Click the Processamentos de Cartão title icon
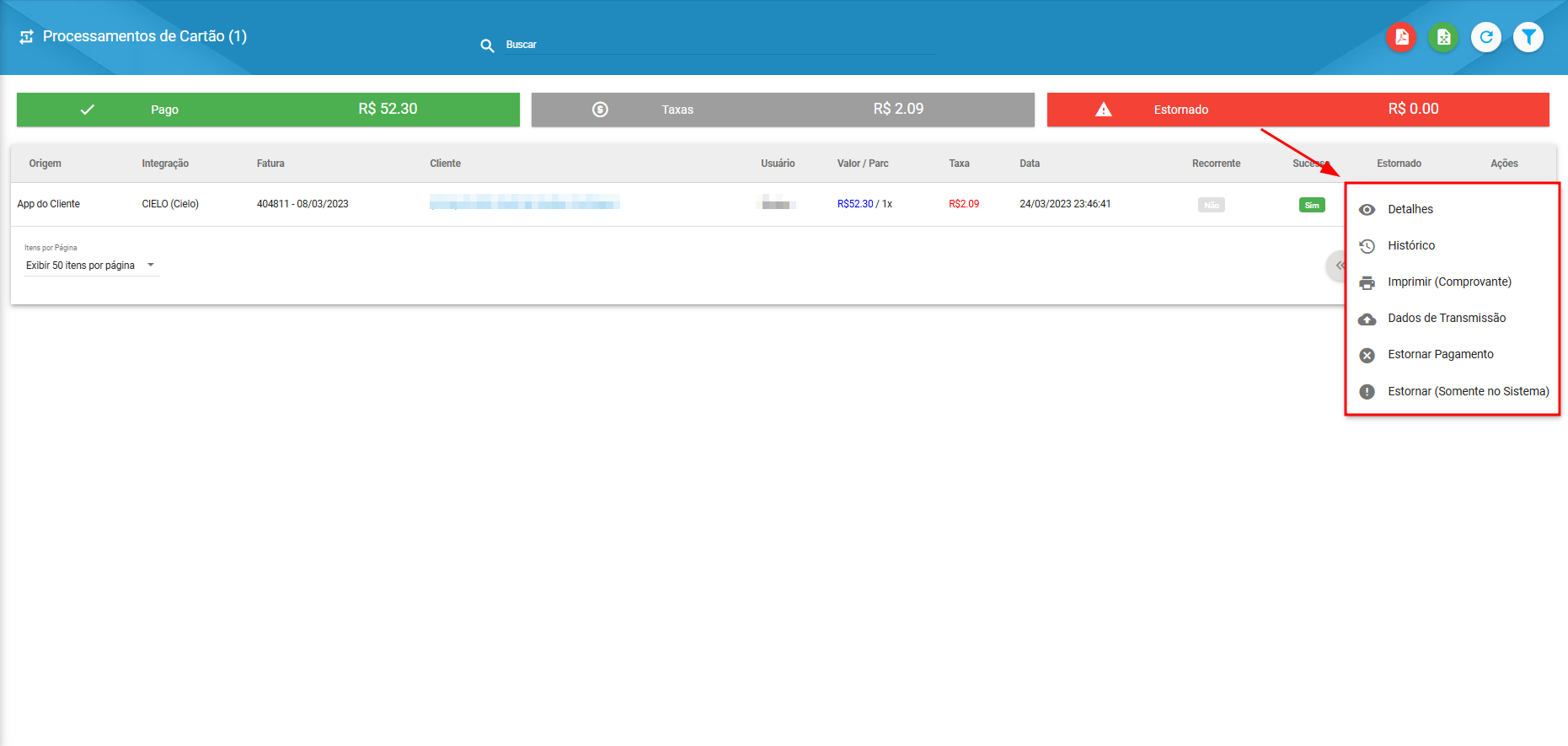Screen dimensions: 1568x746 coord(26,36)
